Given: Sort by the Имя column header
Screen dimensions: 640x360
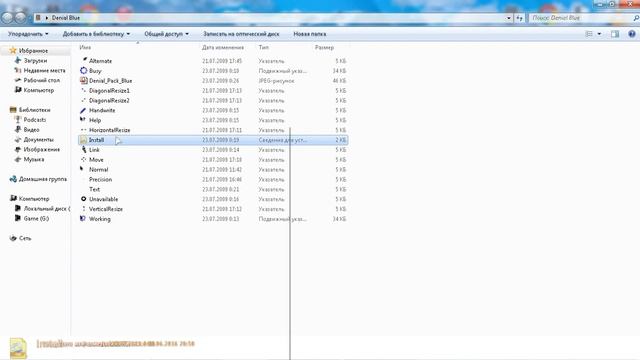Looking at the screenshot, I should point(85,47).
